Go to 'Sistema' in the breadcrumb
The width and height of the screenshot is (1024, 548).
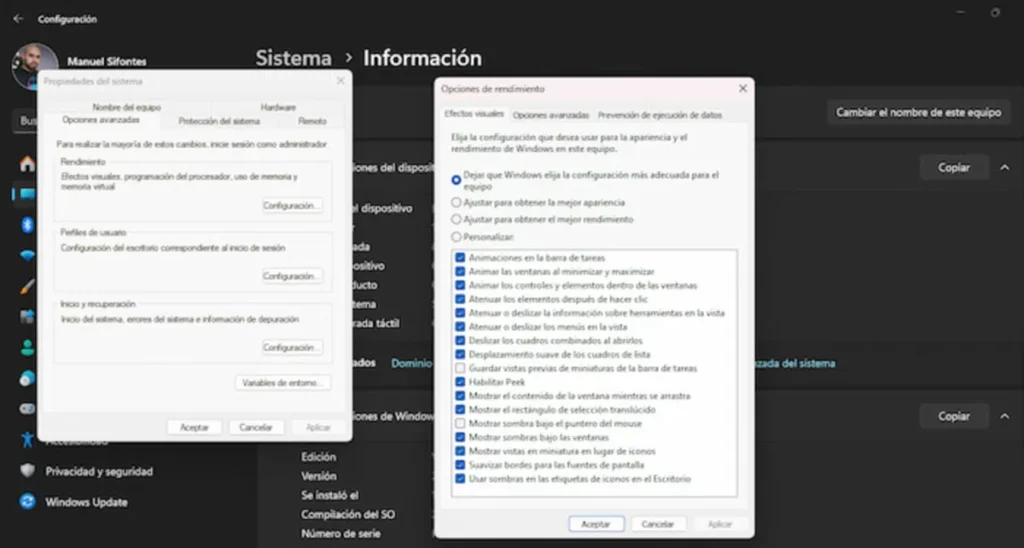293,58
